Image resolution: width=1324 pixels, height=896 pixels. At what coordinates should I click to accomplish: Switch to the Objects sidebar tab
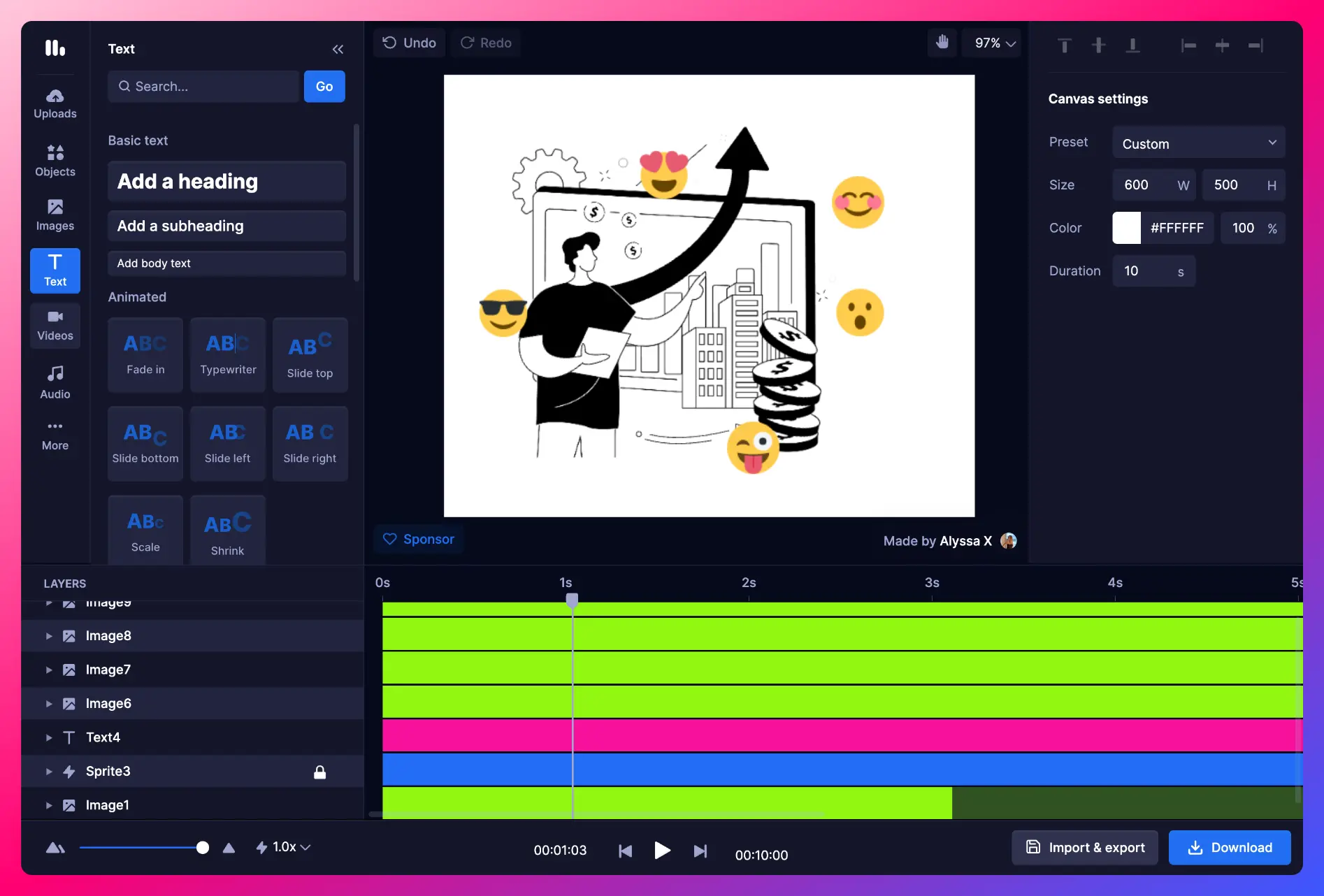tap(55, 160)
